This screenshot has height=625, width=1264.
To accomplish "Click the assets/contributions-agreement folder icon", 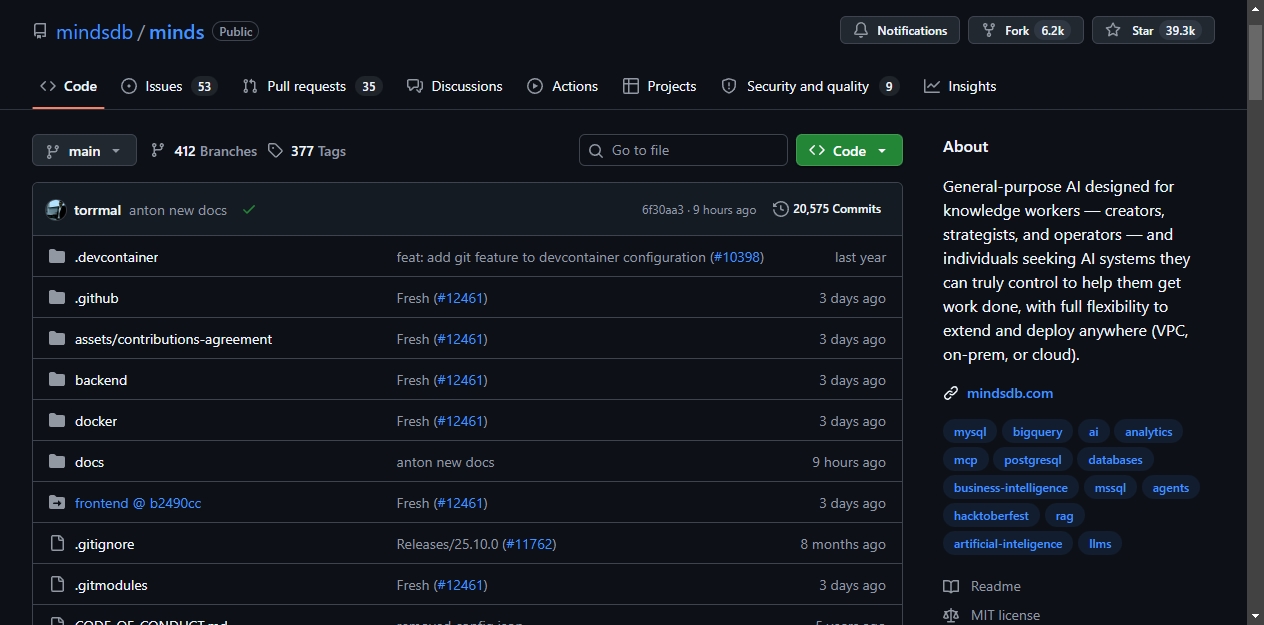I will (57, 339).
